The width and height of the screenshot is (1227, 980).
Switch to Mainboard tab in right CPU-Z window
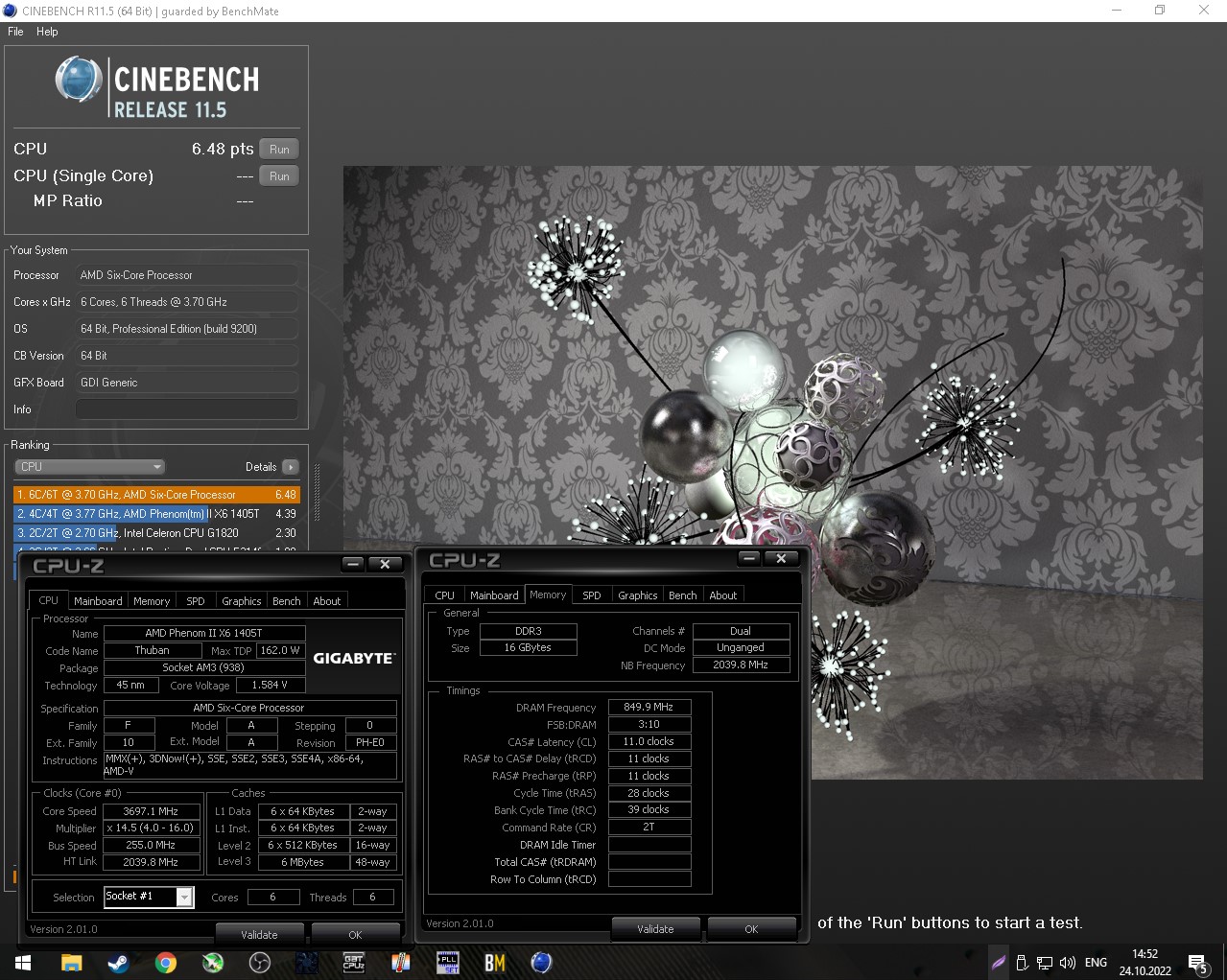(494, 595)
